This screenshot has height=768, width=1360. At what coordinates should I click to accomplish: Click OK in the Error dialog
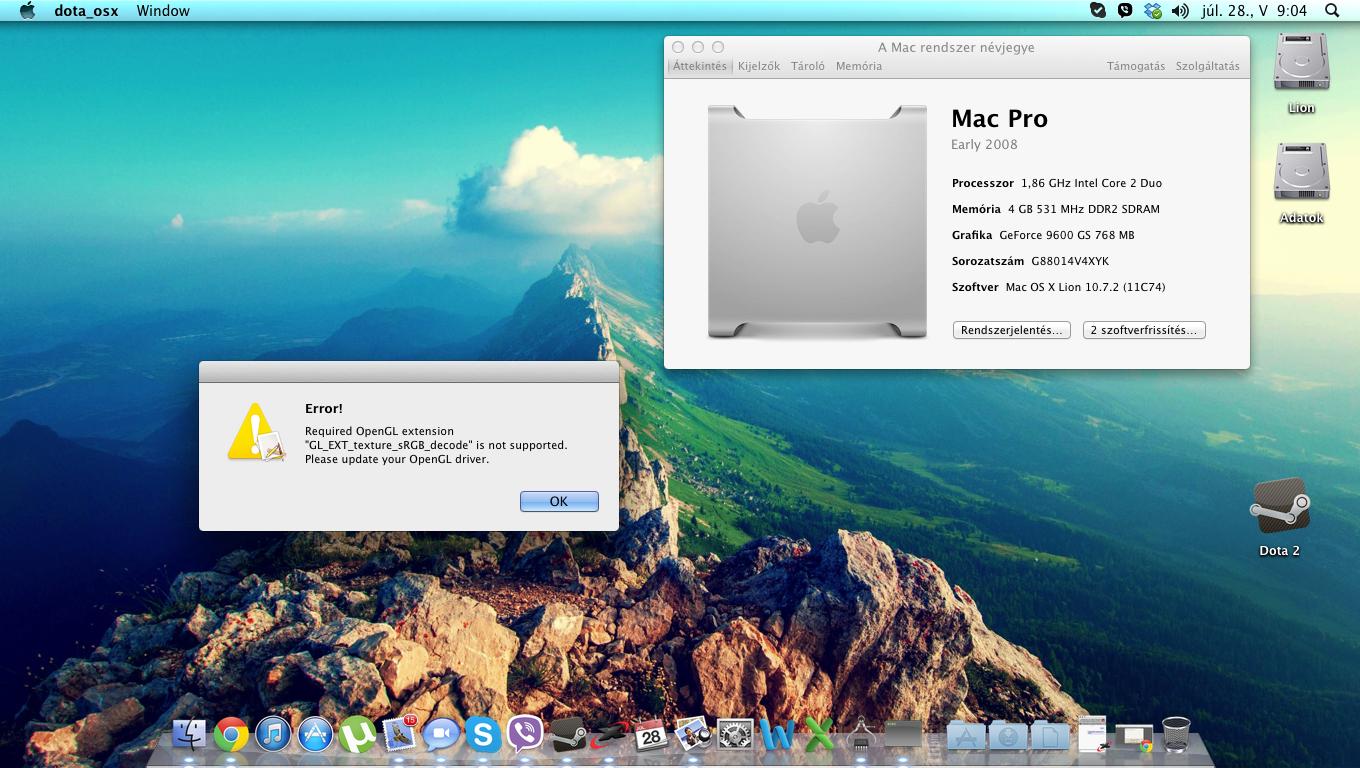pos(559,501)
